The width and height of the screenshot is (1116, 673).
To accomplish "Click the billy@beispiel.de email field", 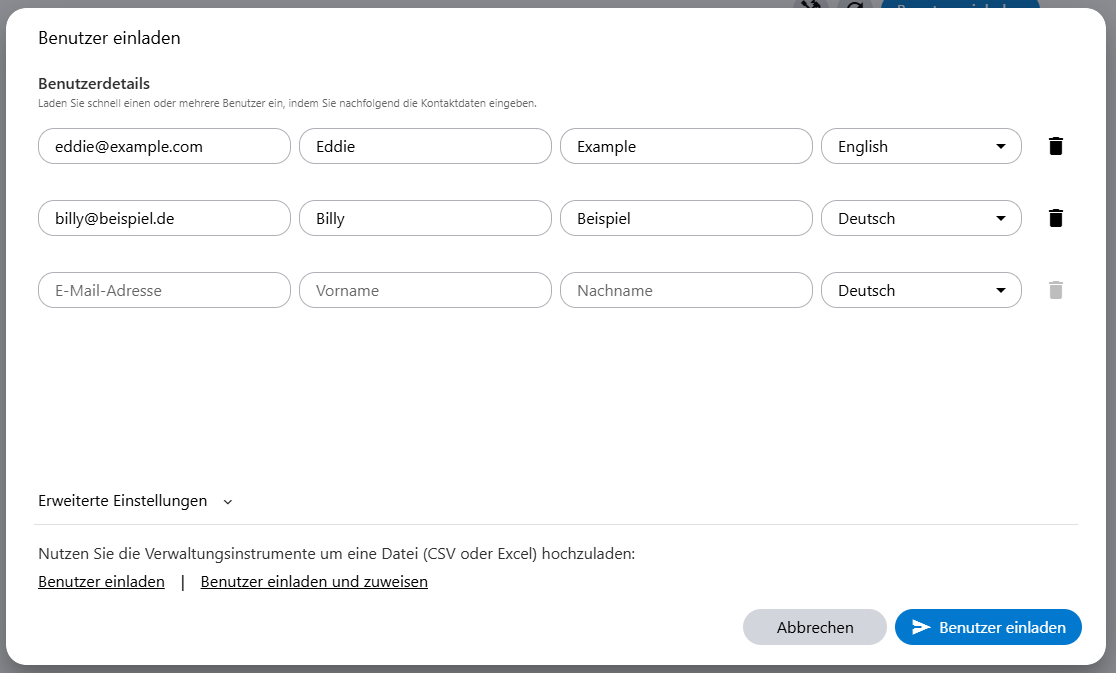I will coord(164,218).
